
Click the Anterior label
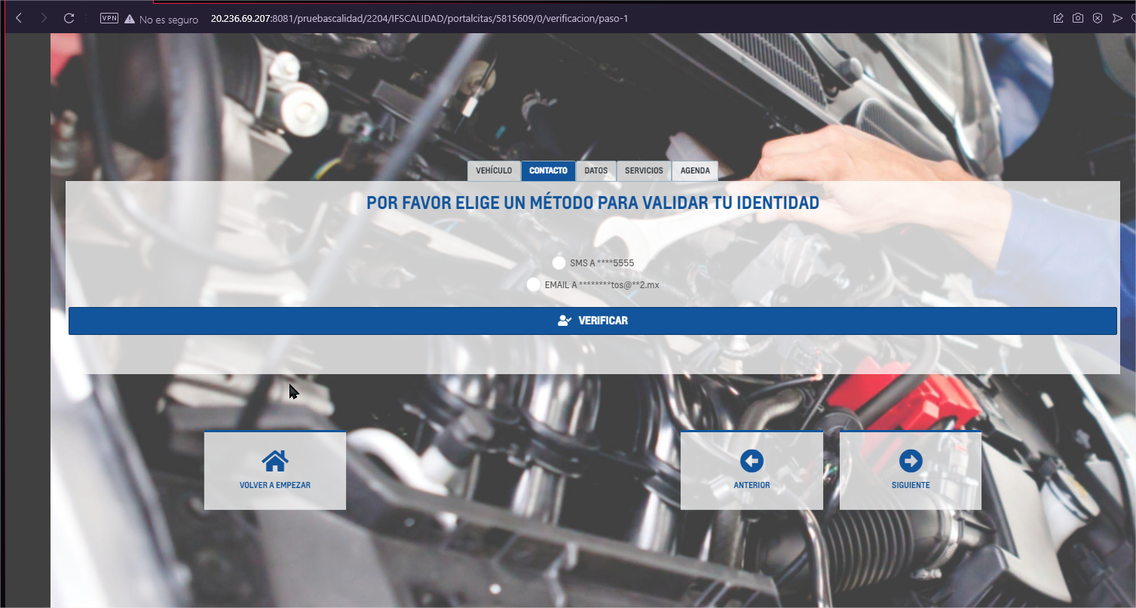coord(751,485)
